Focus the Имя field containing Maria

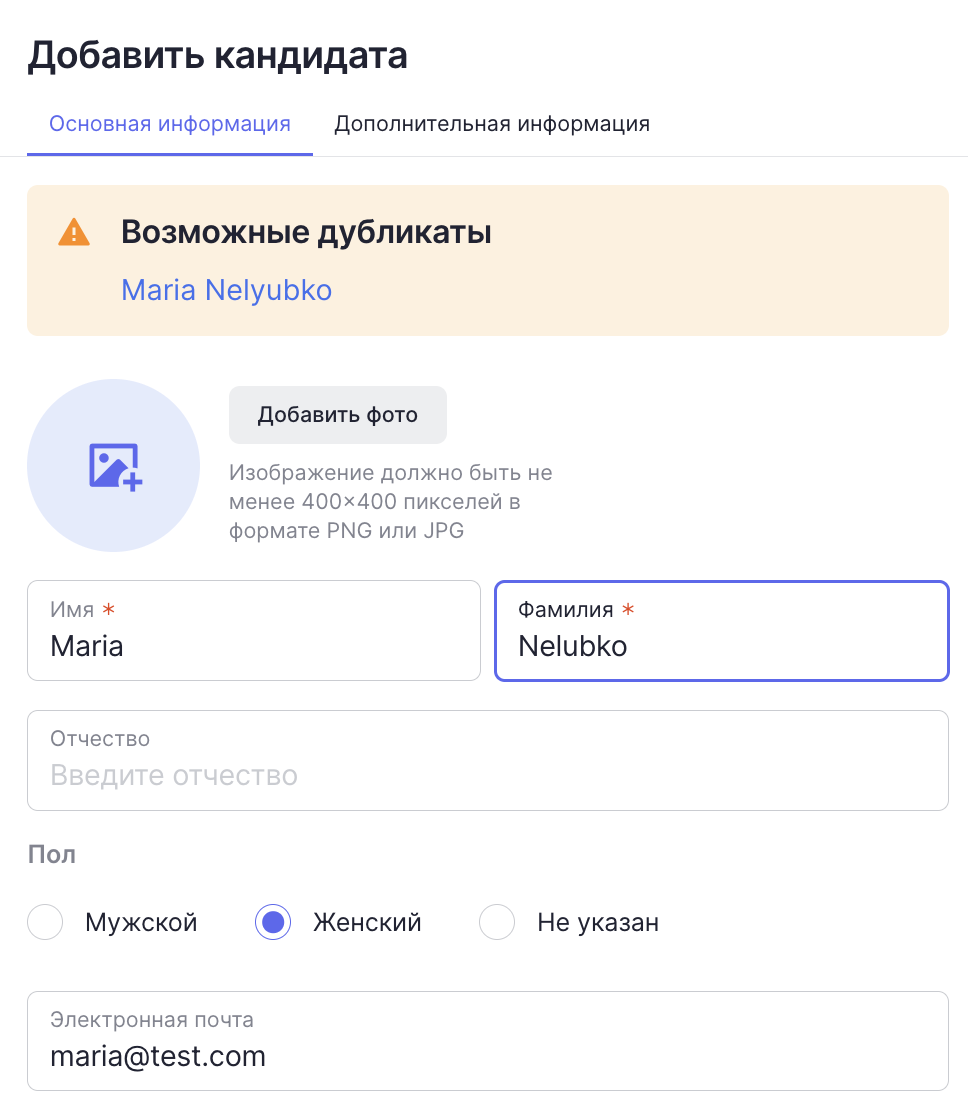(254, 631)
